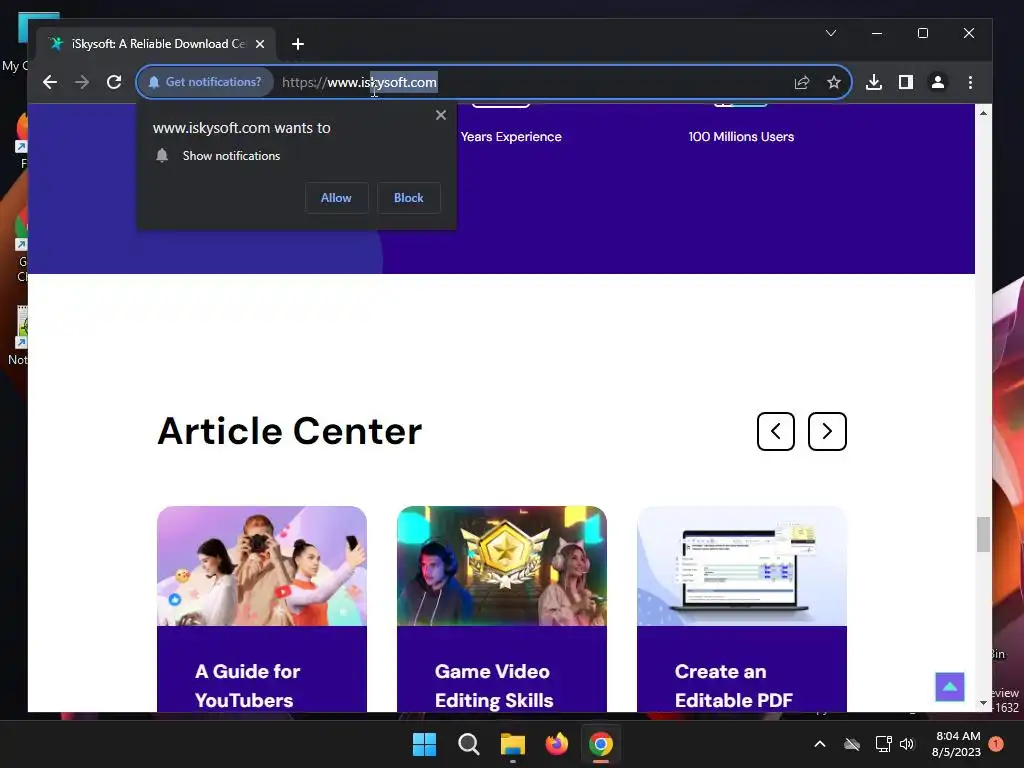The height and width of the screenshot is (768, 1024).
Task: Click the cloud sync tray icon
Action: pyautogui.click(x=852, y=744)
